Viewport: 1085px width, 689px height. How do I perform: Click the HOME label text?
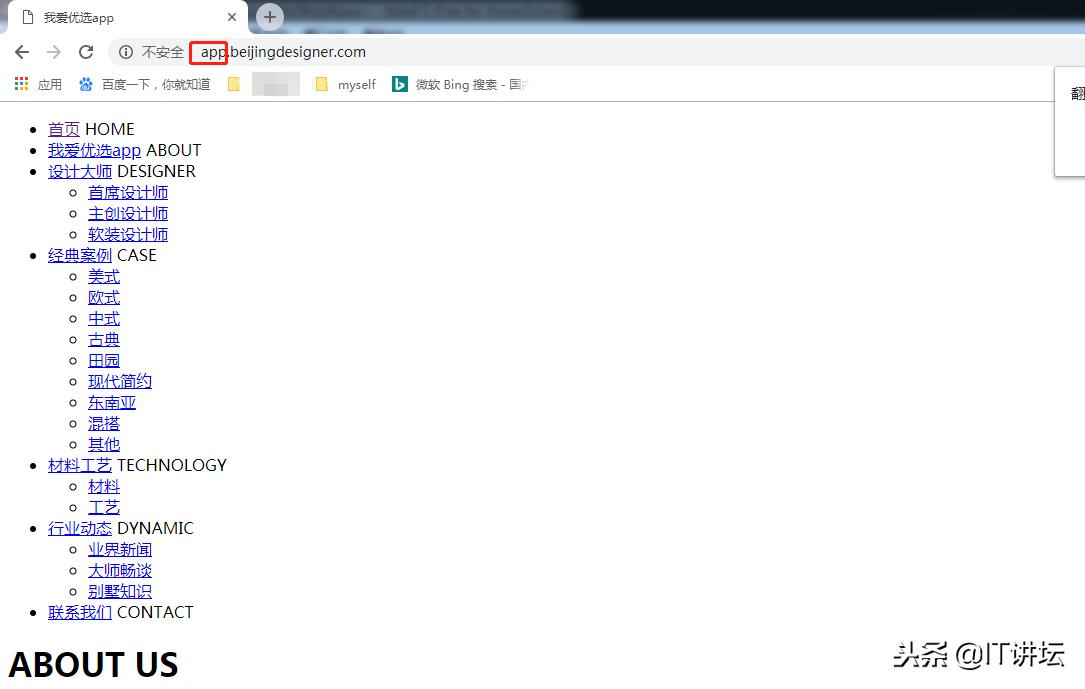click(x=110, y=129)
